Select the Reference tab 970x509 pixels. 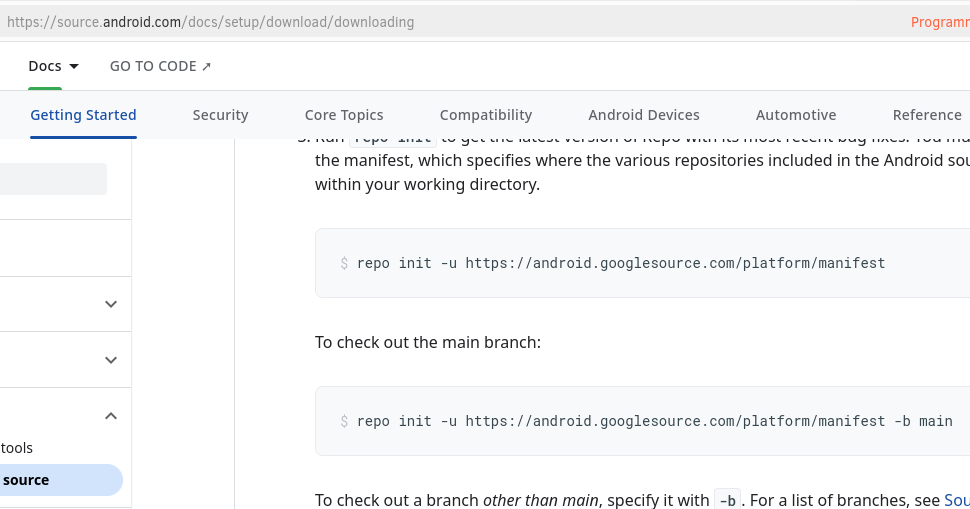(927, 115)
